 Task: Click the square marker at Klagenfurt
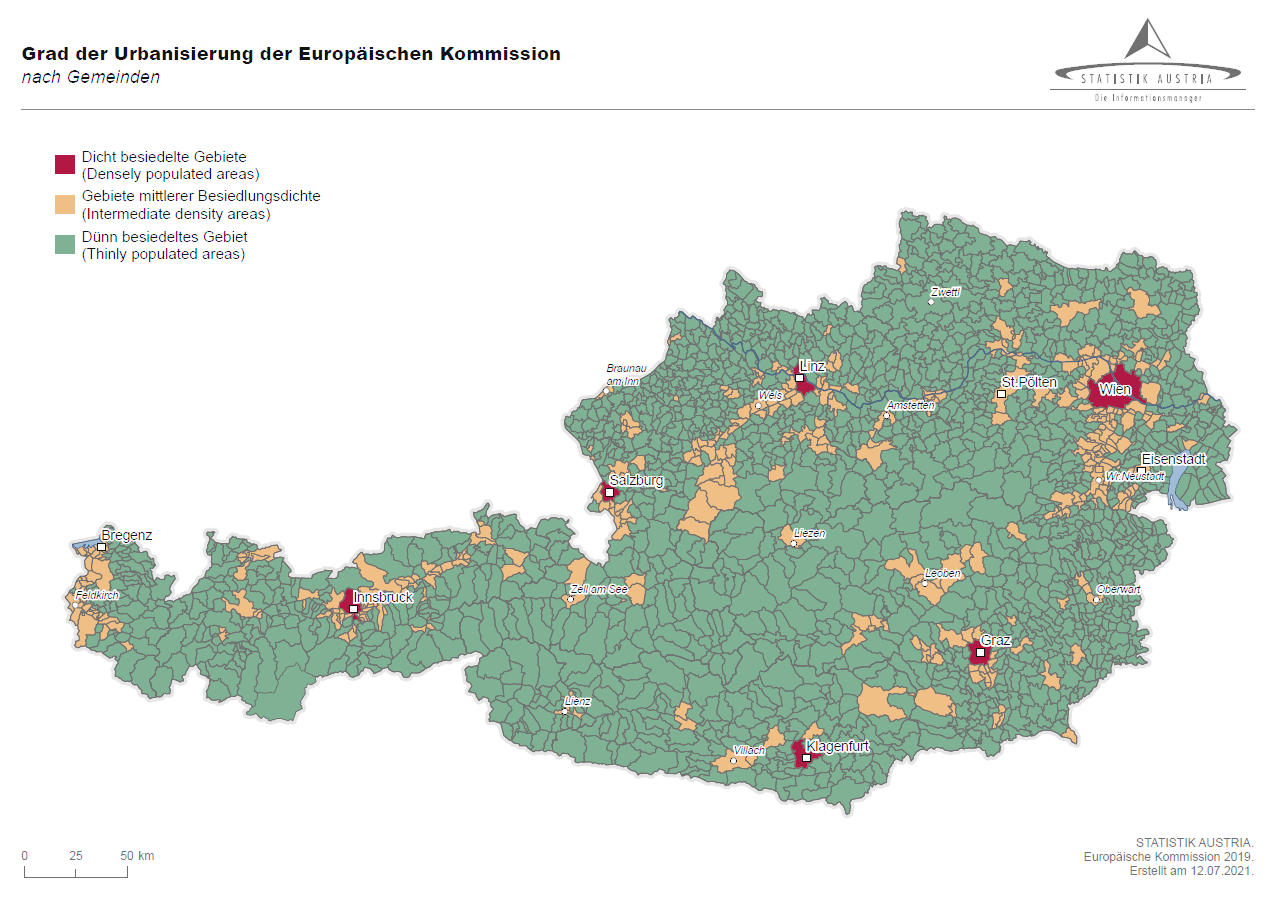click(806, 758)
